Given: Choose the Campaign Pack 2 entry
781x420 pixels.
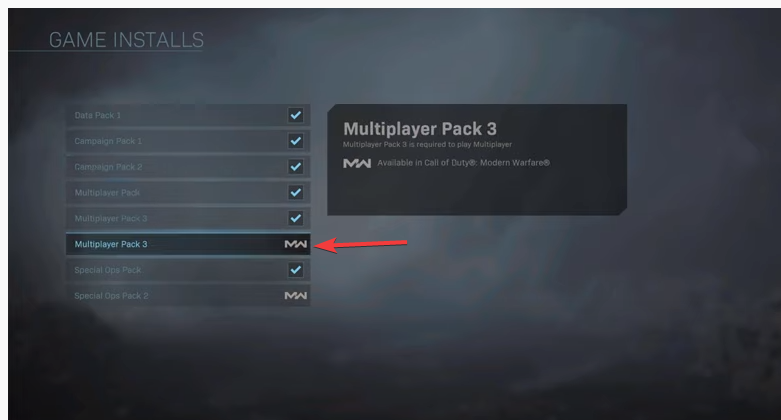Looking at the screenshot, I should 188,167.
